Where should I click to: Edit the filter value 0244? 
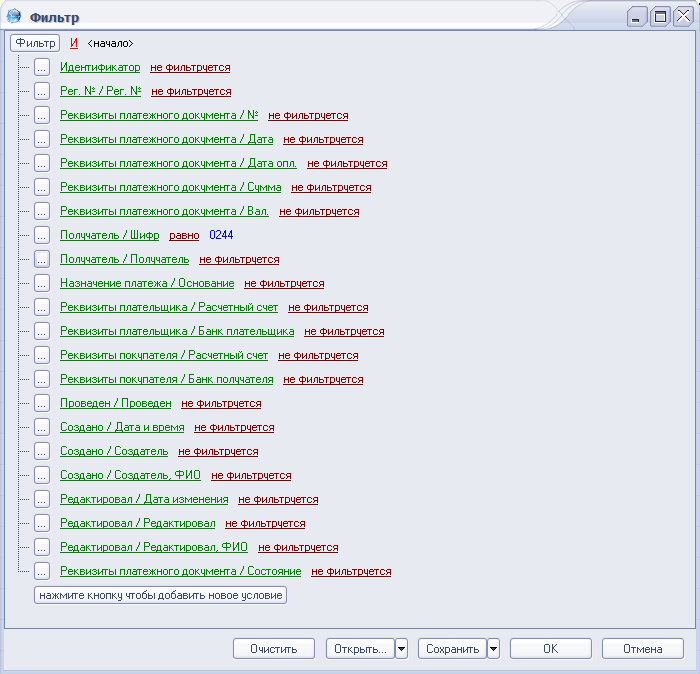click(x=221, y=235)
